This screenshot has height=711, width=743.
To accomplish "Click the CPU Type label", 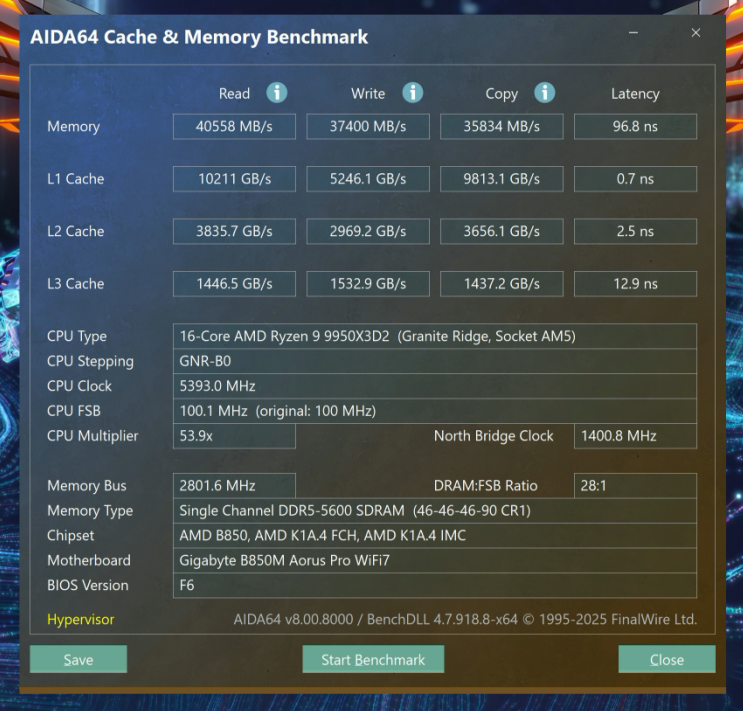I will click(77, 337).
